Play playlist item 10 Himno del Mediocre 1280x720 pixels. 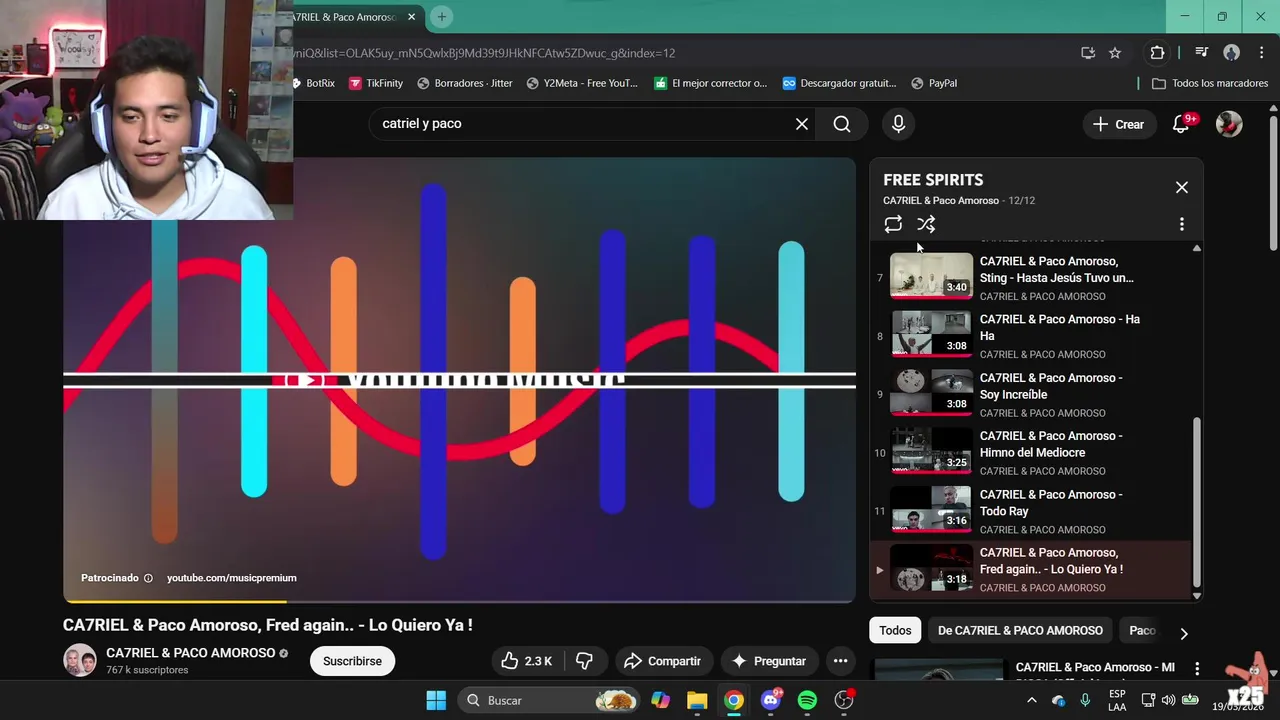pyautogui.click(x=1032, y=452)
